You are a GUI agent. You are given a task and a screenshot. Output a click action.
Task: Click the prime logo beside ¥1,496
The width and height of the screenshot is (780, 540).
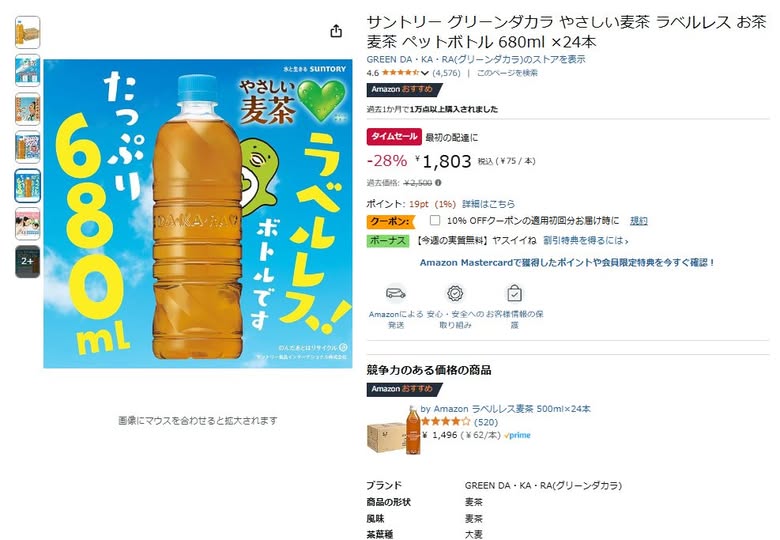tap(517, 435)
